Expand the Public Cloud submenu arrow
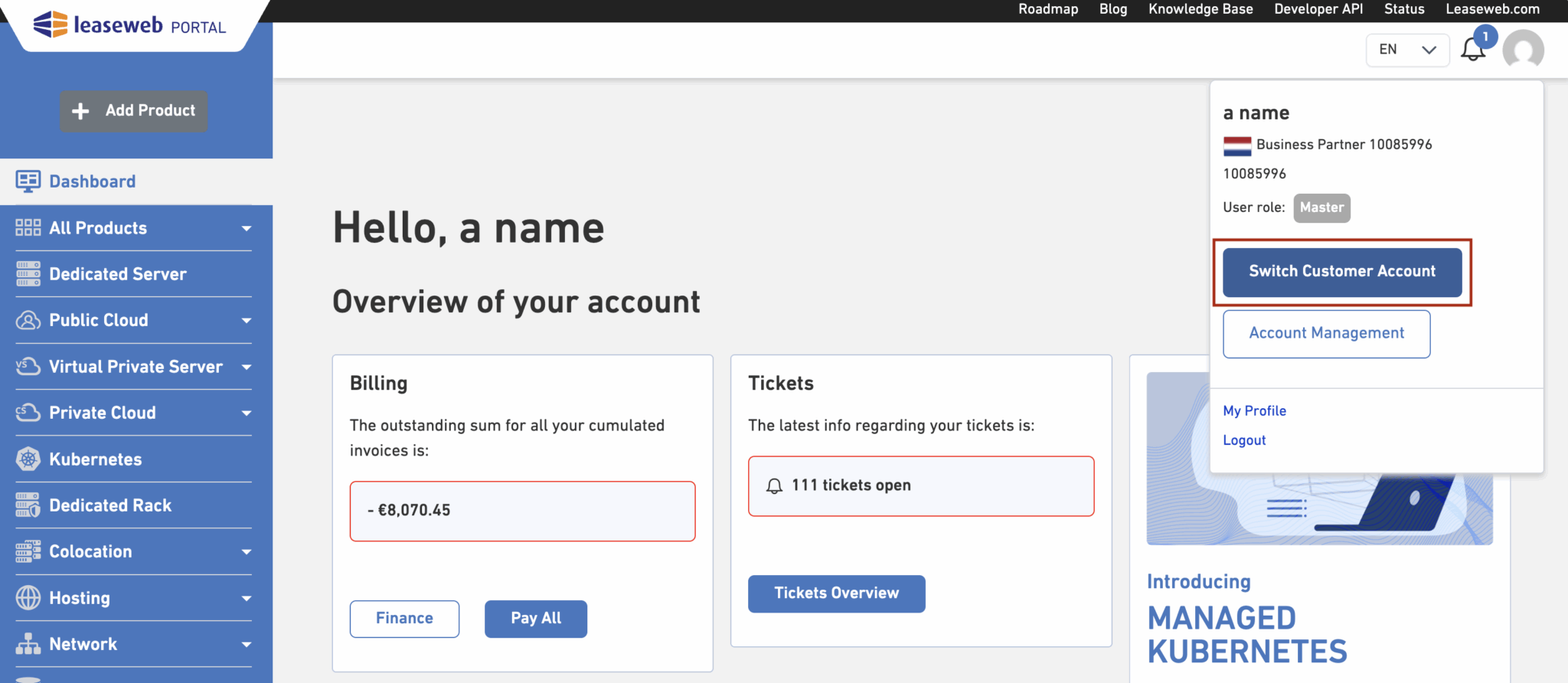The image size is (1568, 683). (x=247, y=320)
